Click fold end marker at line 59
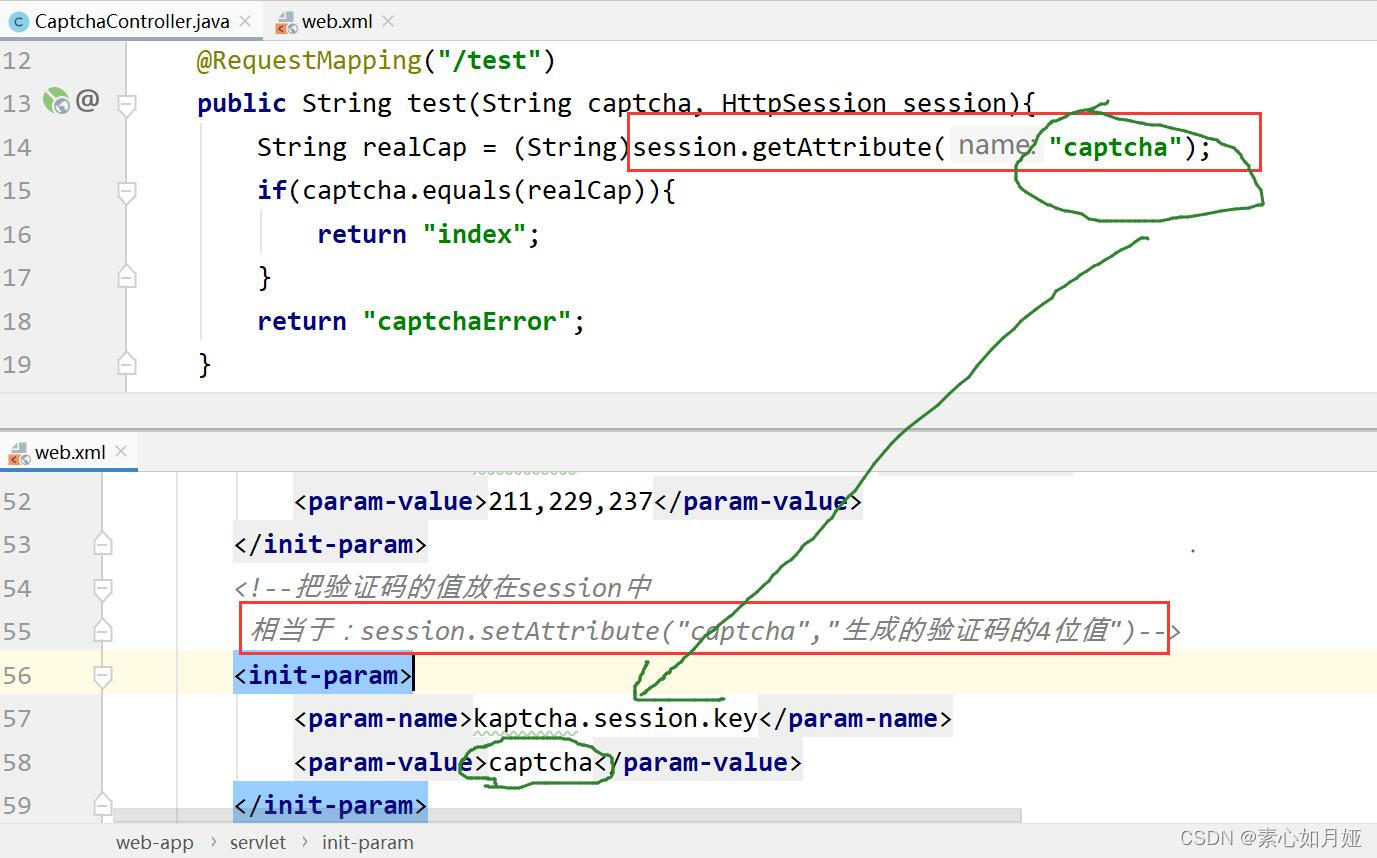 click(x=103, y=805)
